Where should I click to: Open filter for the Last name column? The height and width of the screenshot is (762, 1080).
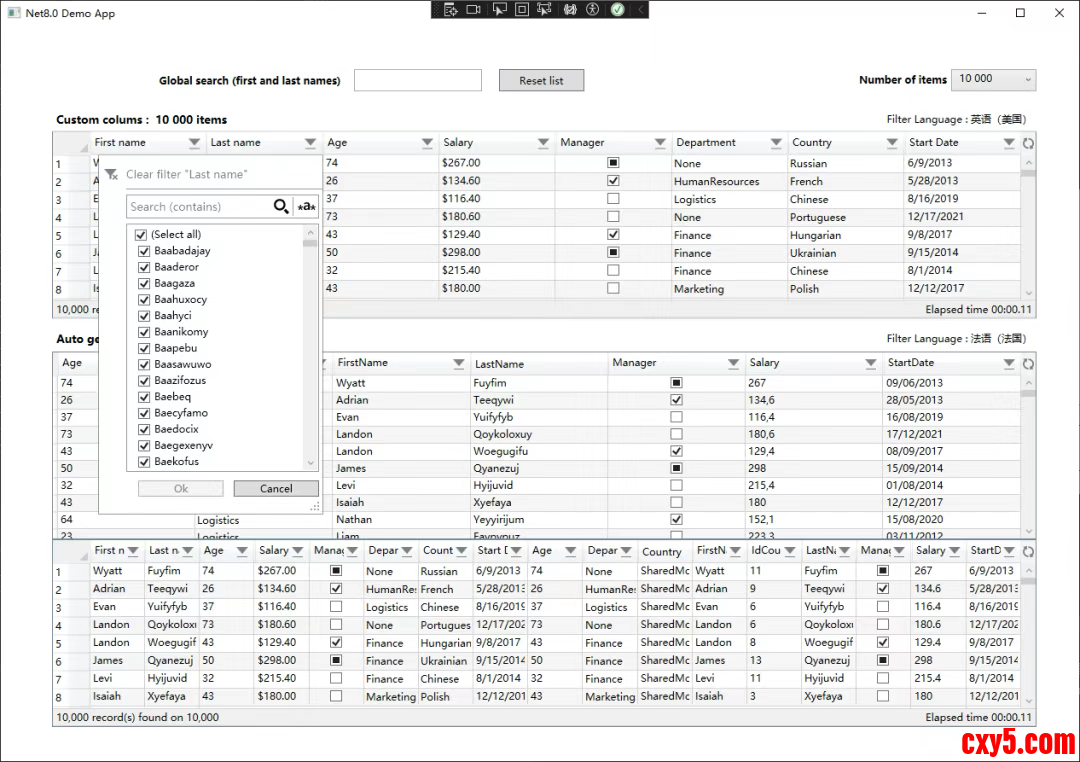point(311,143)
